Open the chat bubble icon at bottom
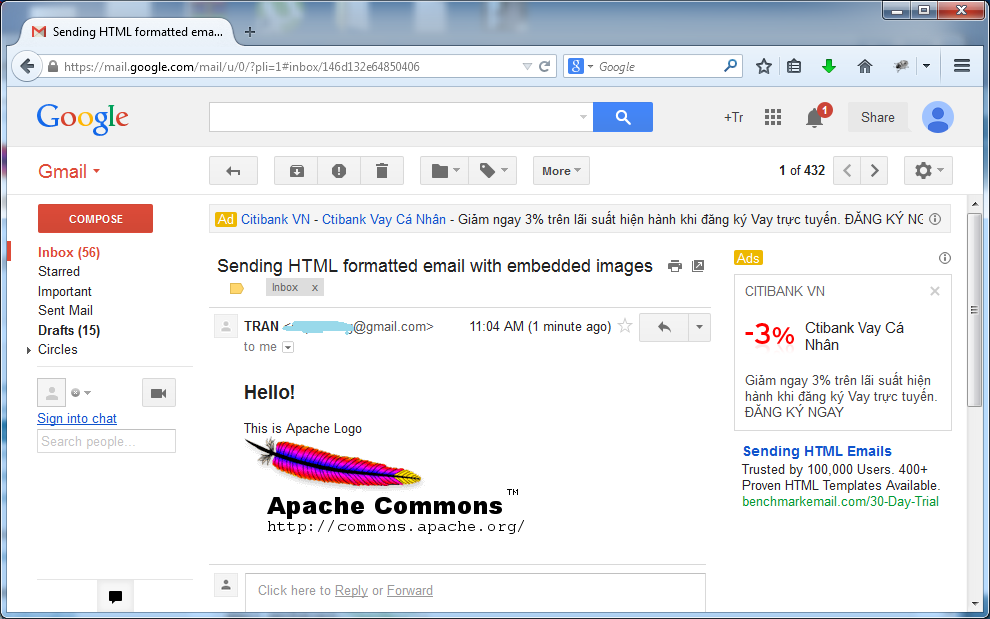990x619 pixels. [116, 596]
